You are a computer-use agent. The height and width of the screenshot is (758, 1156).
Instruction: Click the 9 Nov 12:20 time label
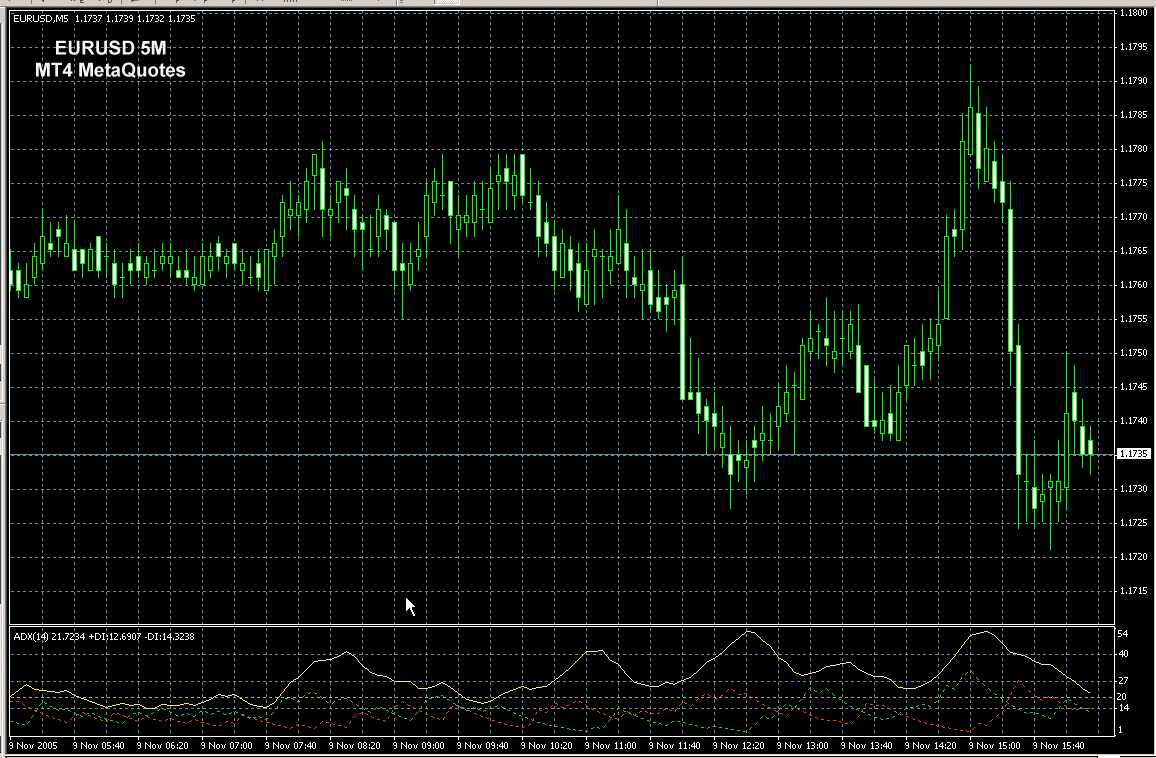click(x=739, y=746)
